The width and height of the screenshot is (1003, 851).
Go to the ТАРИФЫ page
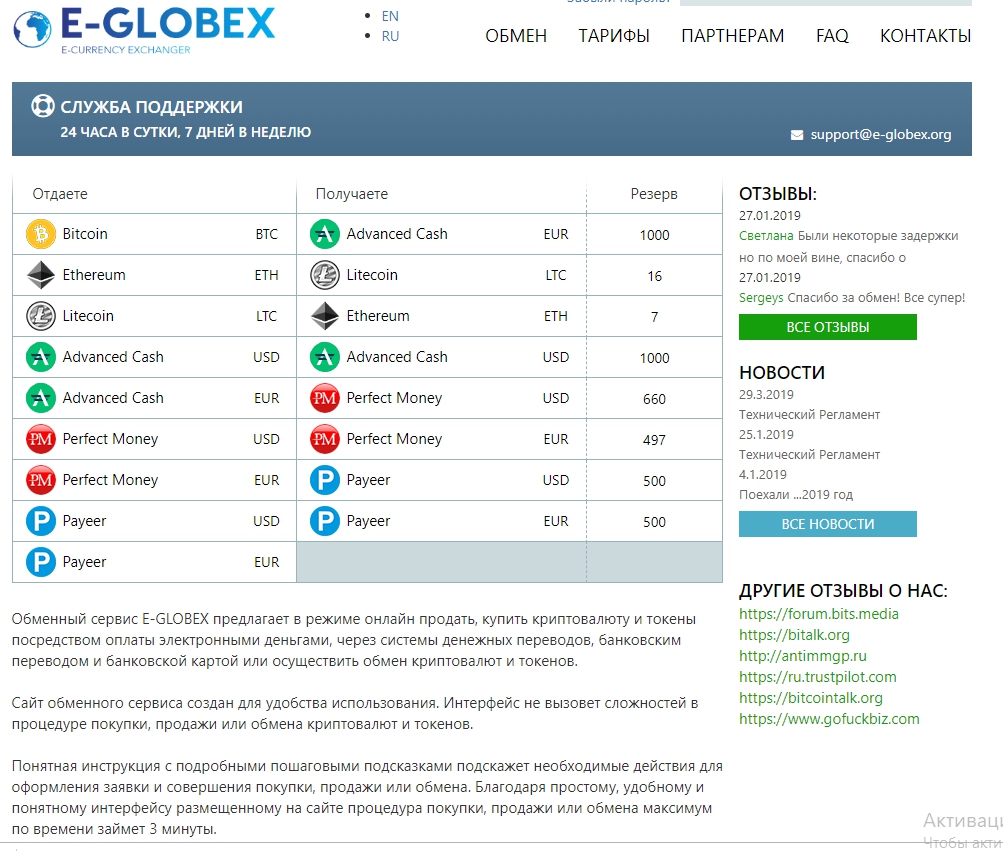pos(614,36)
